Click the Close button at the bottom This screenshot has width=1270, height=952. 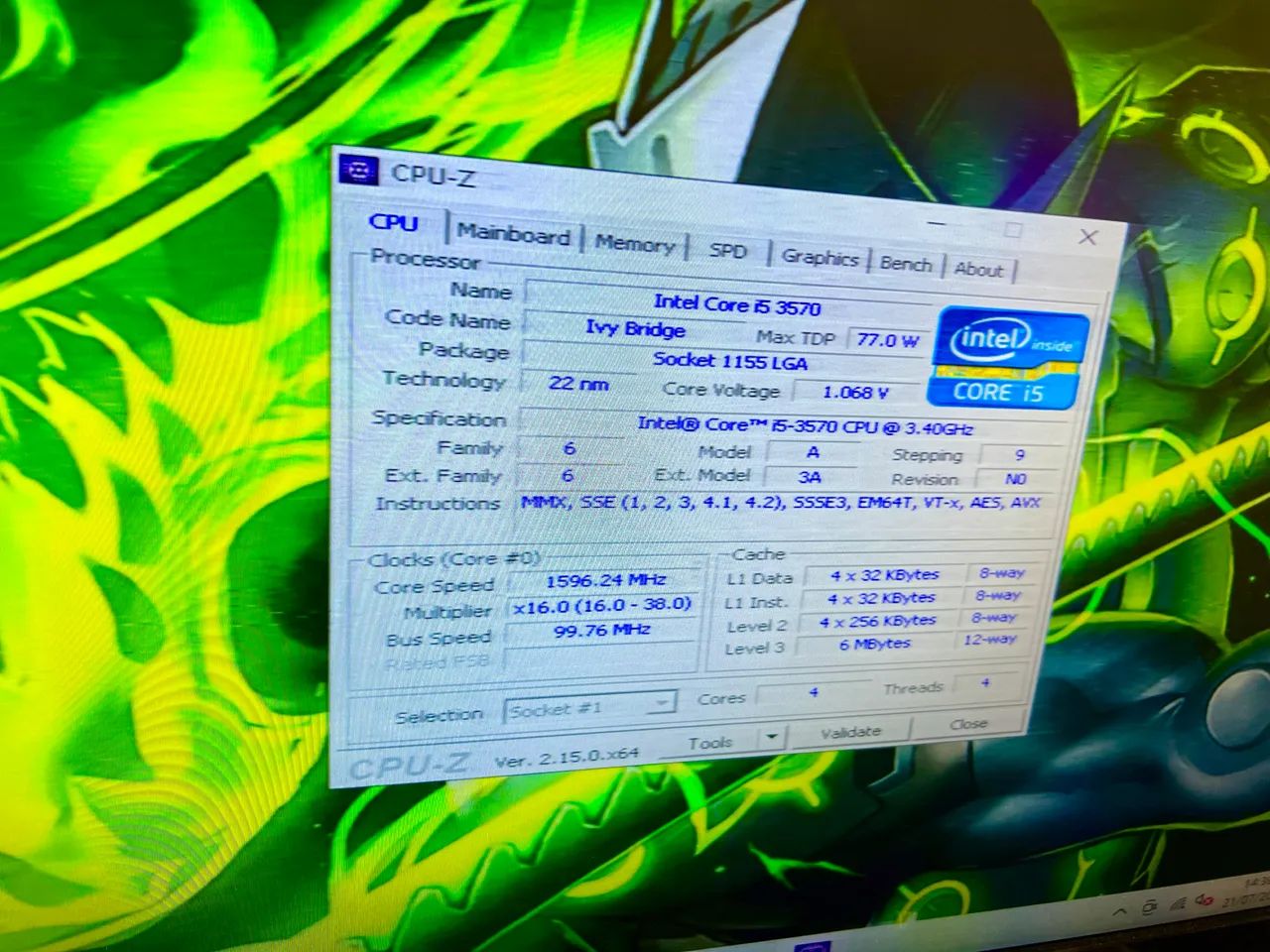pyautogui.click(x=968, y=724)
